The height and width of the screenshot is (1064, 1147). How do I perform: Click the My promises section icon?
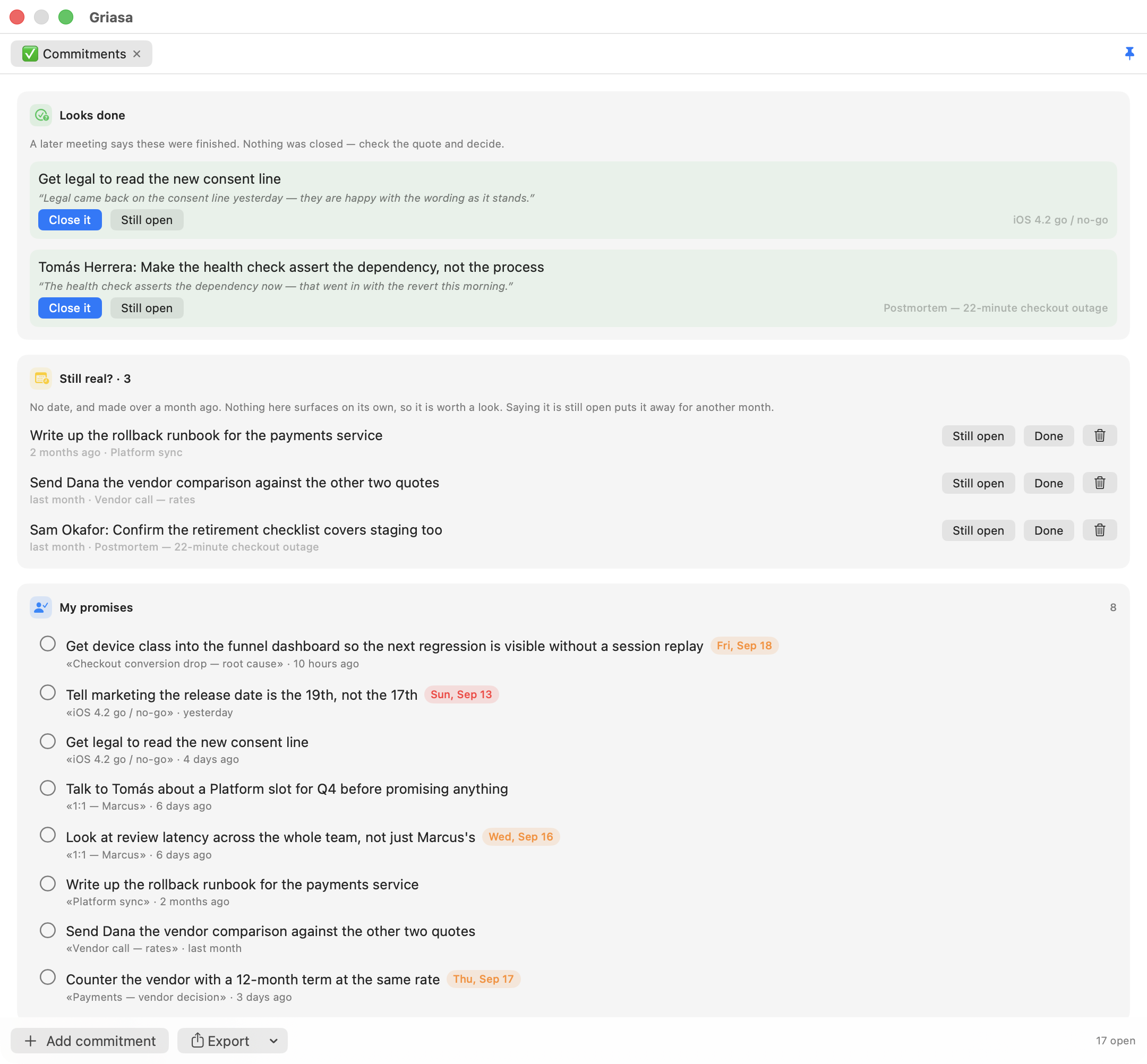(41, 607)
